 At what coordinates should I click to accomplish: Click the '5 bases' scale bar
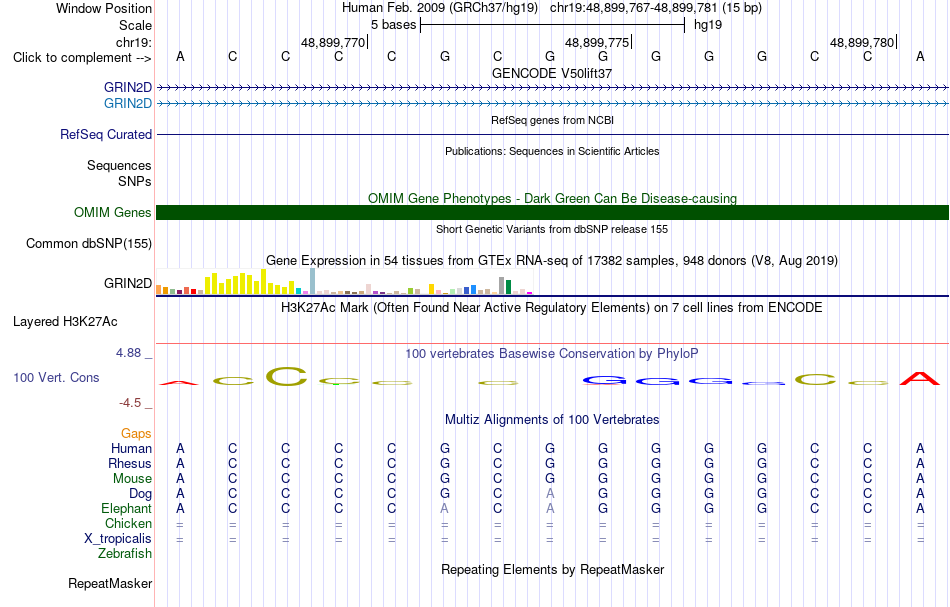click(x=552, y=25)
